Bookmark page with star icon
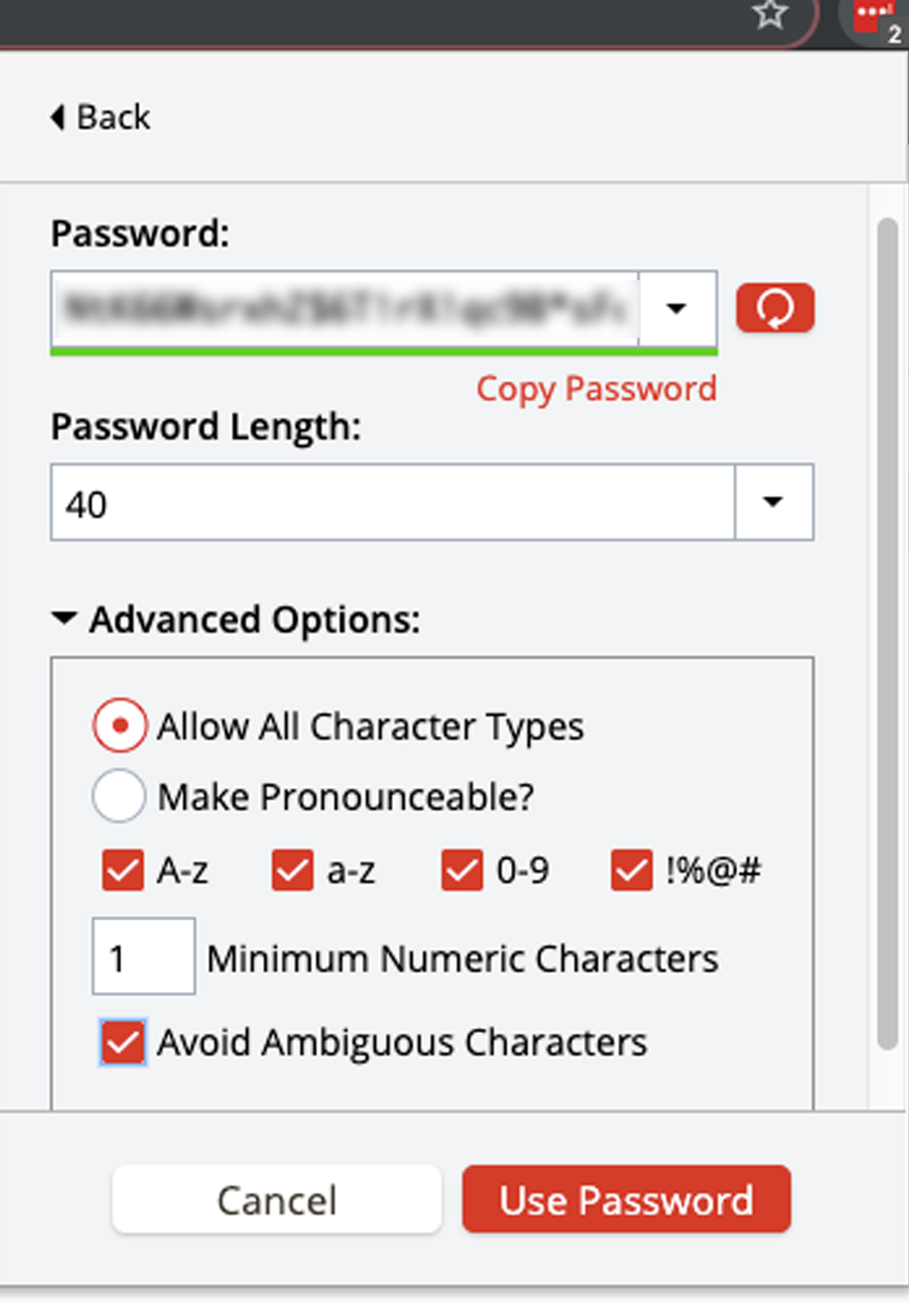This screenshot has height=1316, width=909. coord(771,14)
